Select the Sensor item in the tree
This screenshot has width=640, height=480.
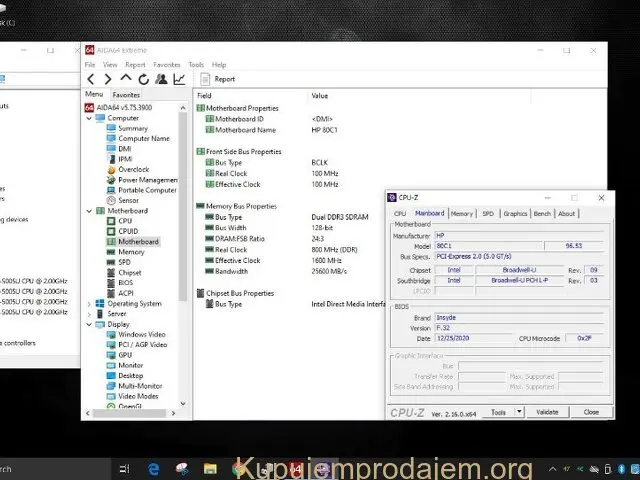coord(128,200)
